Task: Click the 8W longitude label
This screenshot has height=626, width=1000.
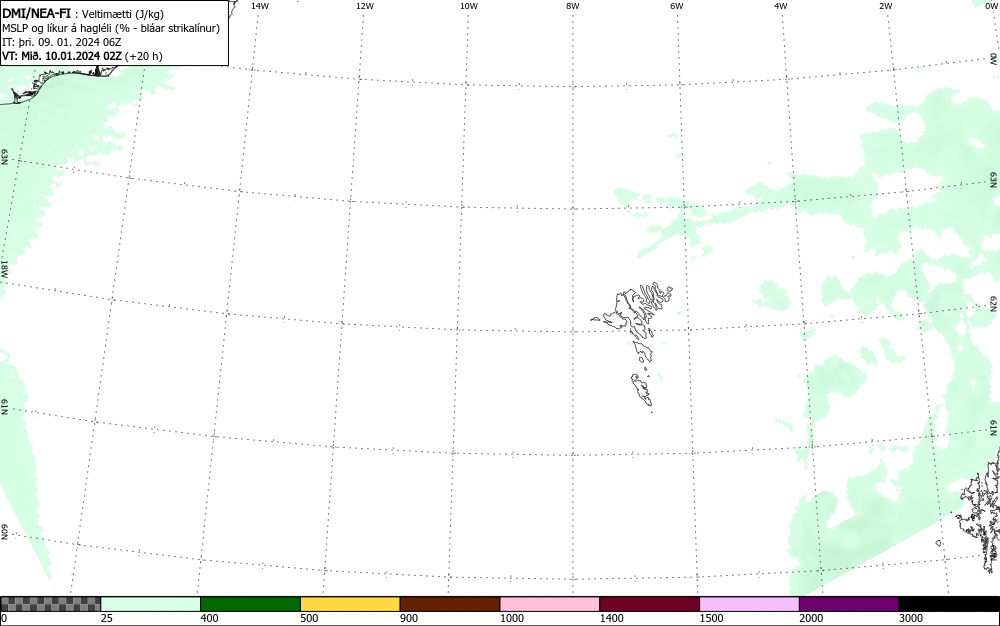Action: click(x=573, y=6)
